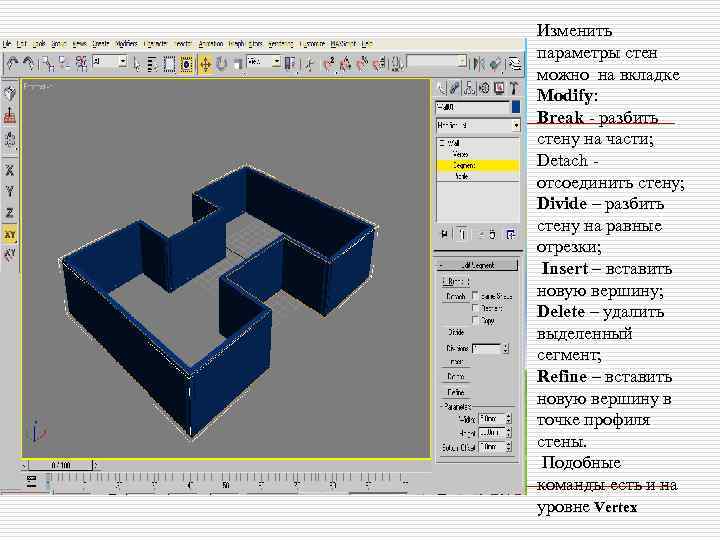Click Remove Modifier from the stack icon

pos(491,235)
